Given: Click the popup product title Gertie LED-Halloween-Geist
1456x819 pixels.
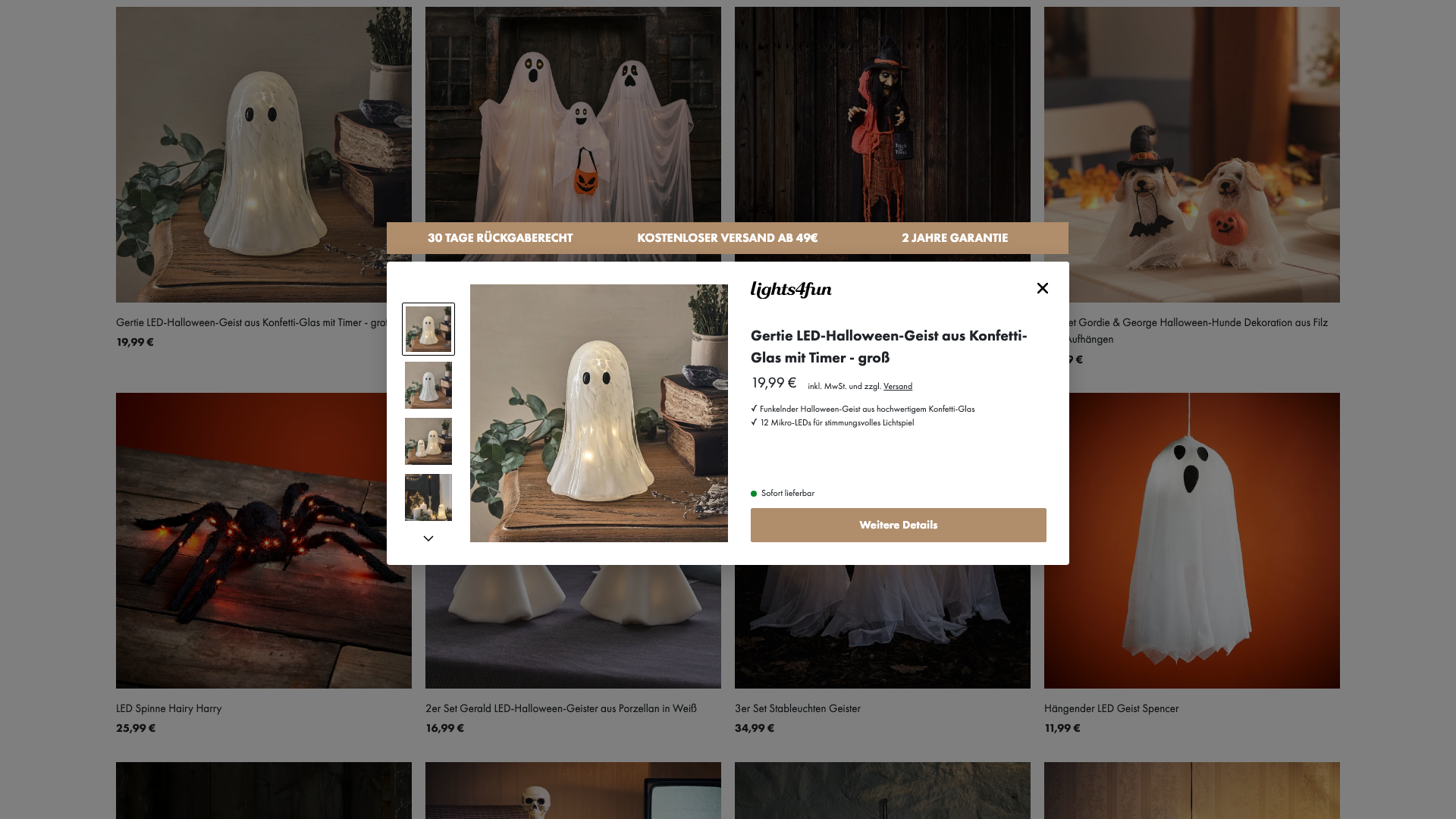Looking at the screenshot, I should tap(889, 347).
